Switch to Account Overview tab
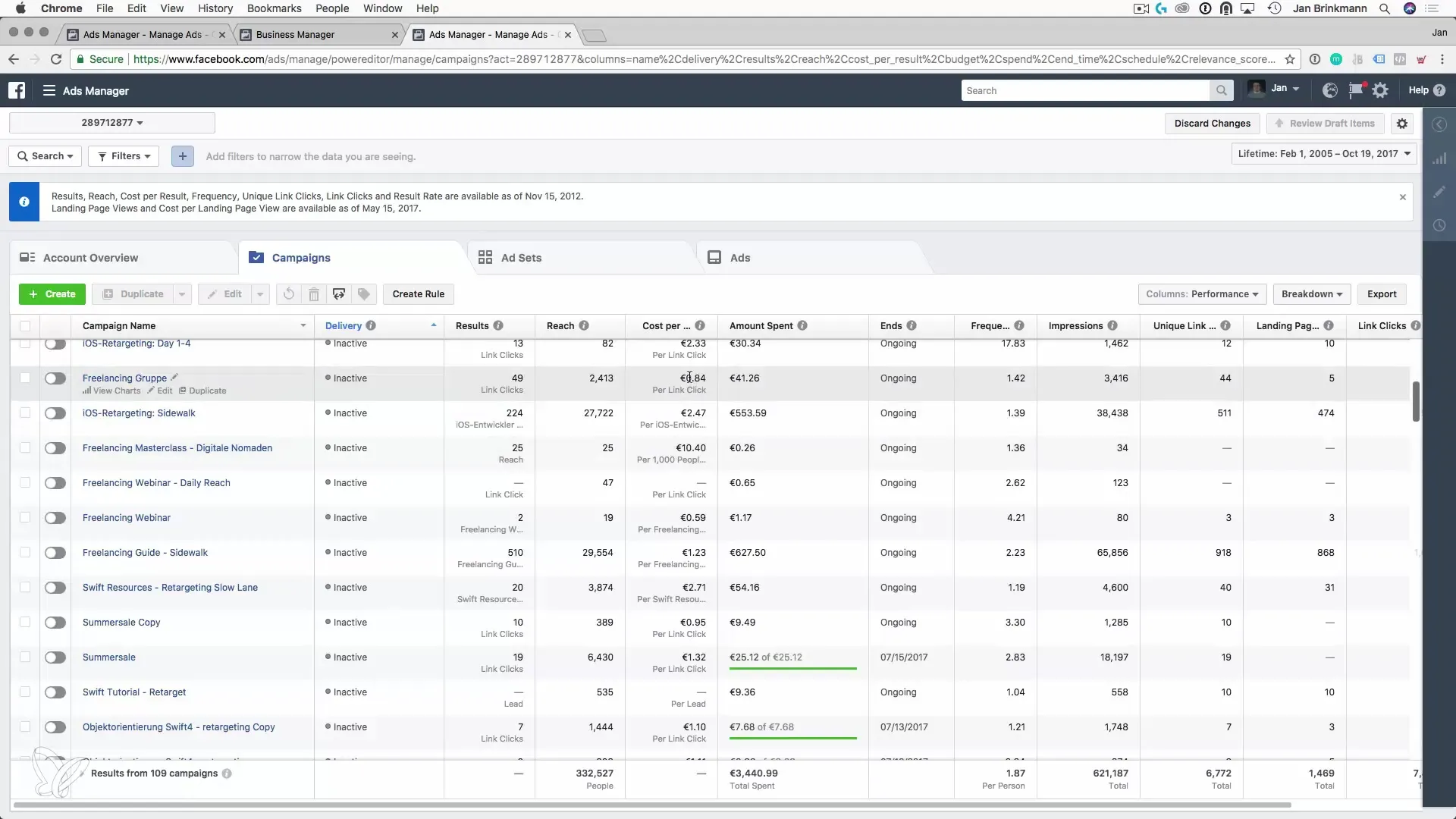 90,258
